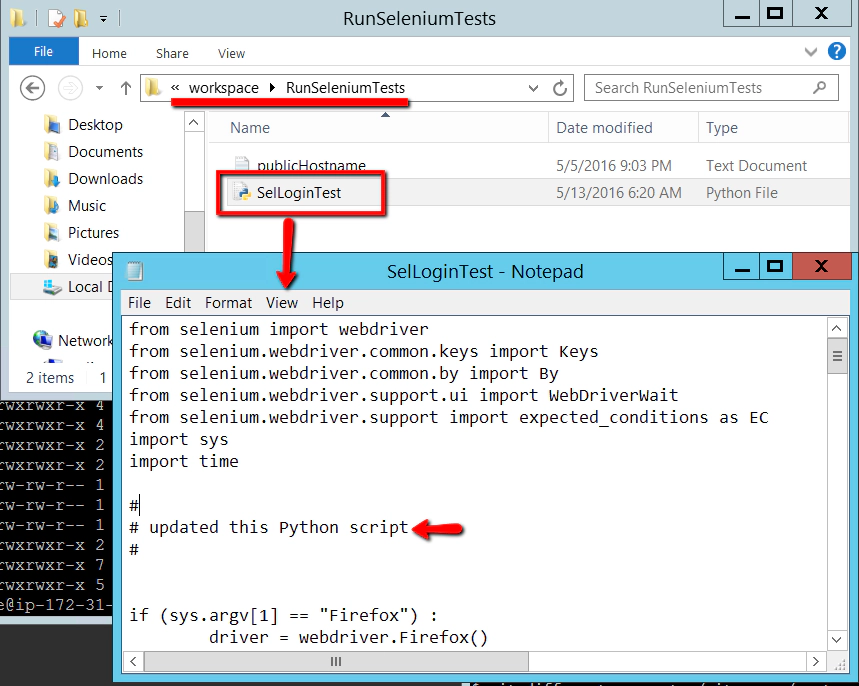Switch to the Share ribbon tab
The height and width of the screenshot is (686, 859).
(171, 53)
